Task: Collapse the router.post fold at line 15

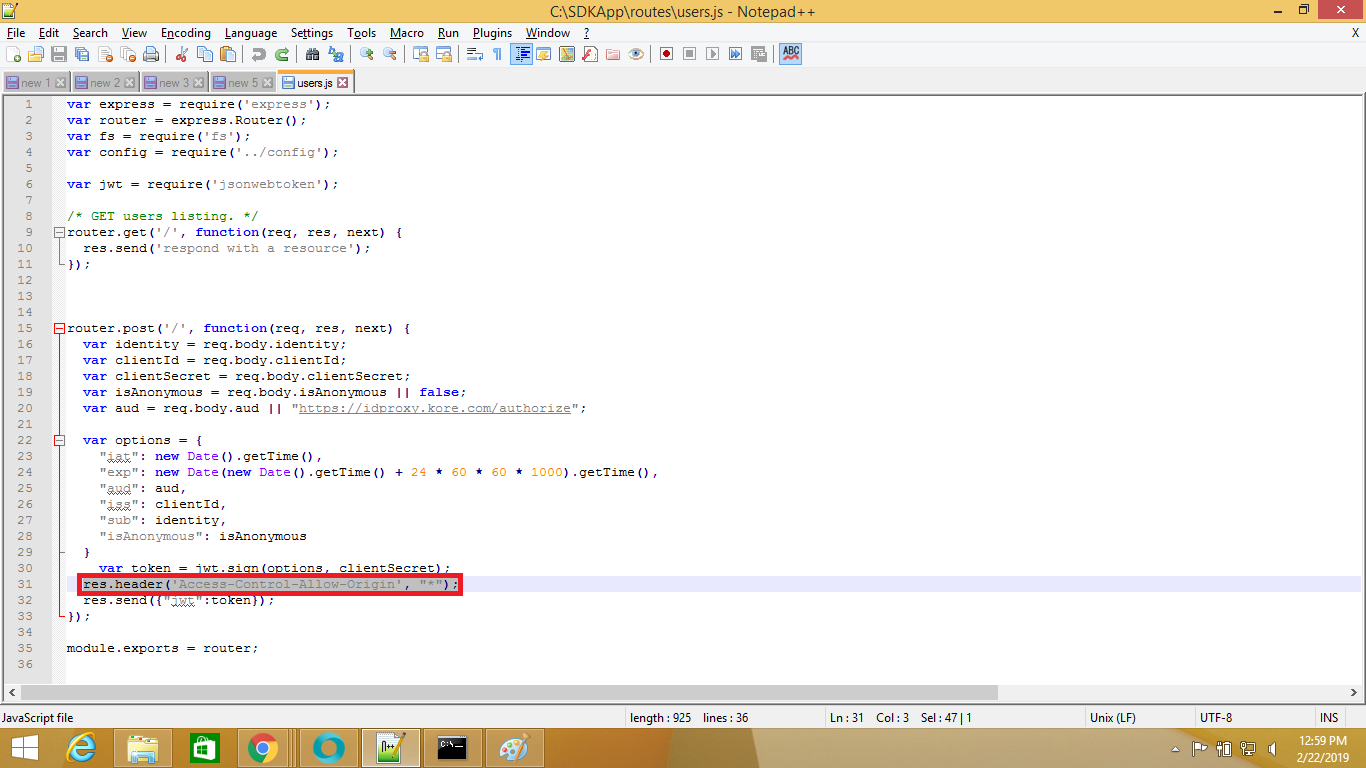Action: [59, 328]
